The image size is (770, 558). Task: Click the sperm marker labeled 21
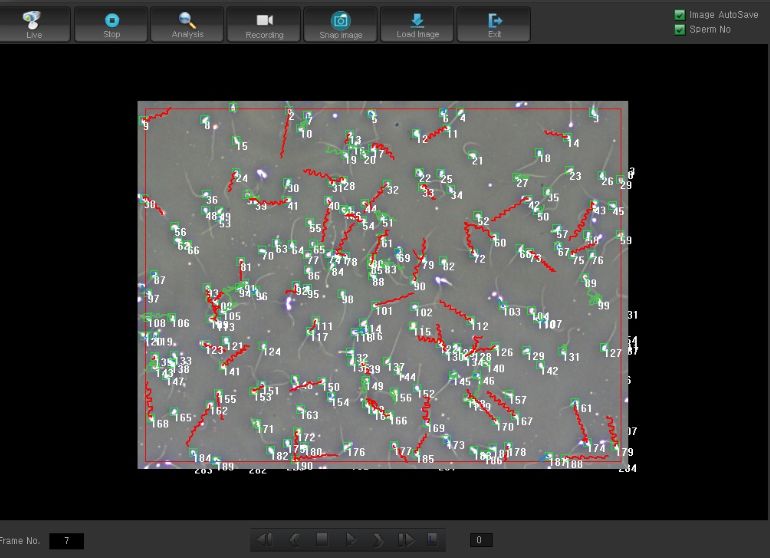click(476, 160)
